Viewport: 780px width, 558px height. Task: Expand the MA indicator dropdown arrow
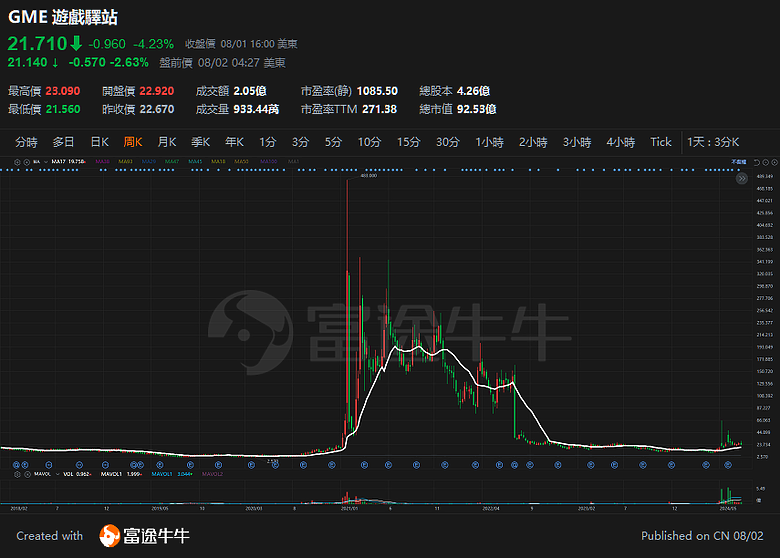[x=46, y=162]
